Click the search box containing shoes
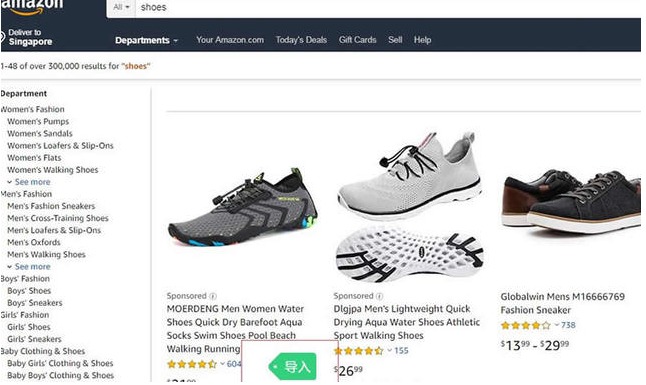This screenshot has height=385, width=646. 387,7
